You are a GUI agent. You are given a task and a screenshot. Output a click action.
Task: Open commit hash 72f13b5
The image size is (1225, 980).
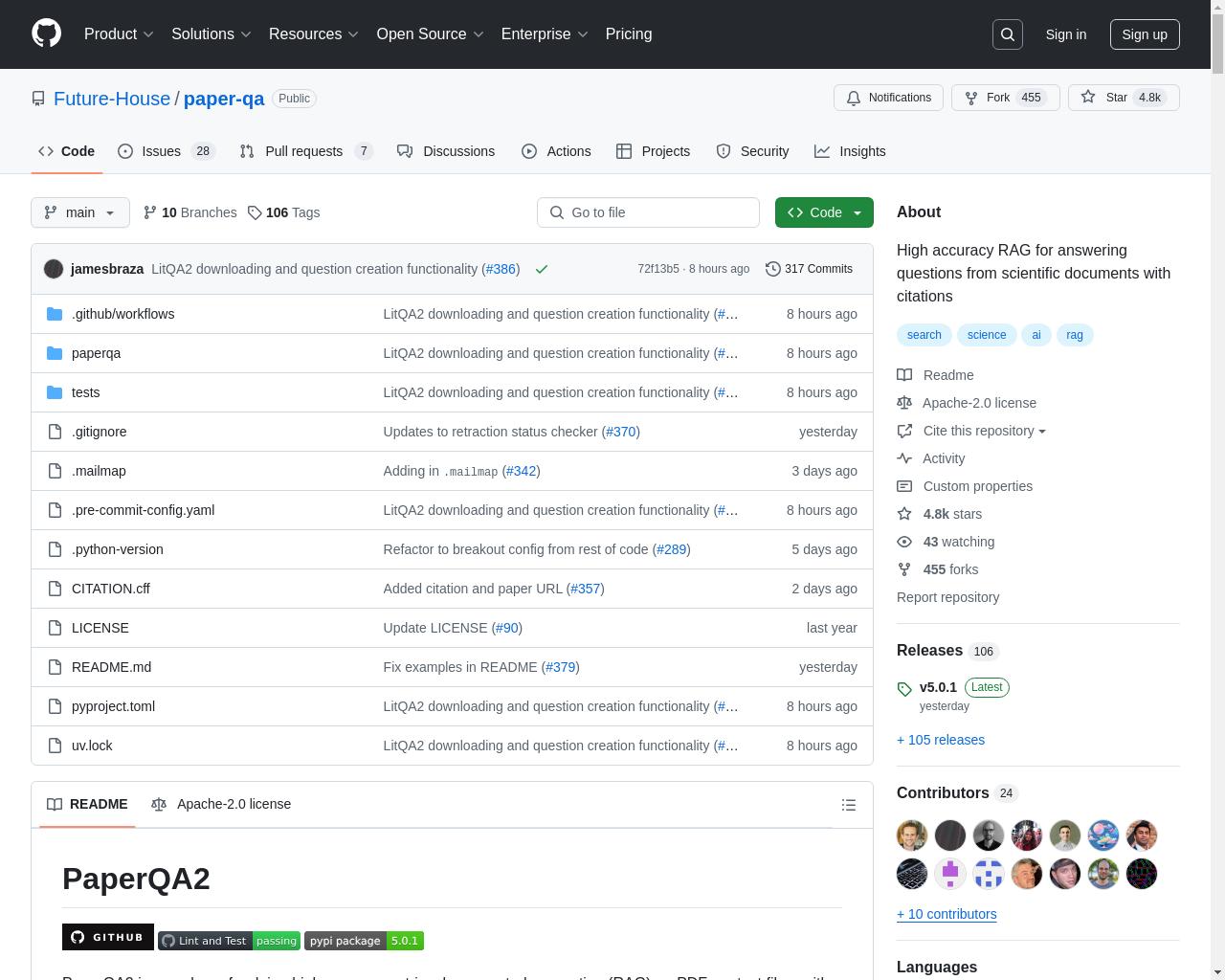[x=658, y=269]
